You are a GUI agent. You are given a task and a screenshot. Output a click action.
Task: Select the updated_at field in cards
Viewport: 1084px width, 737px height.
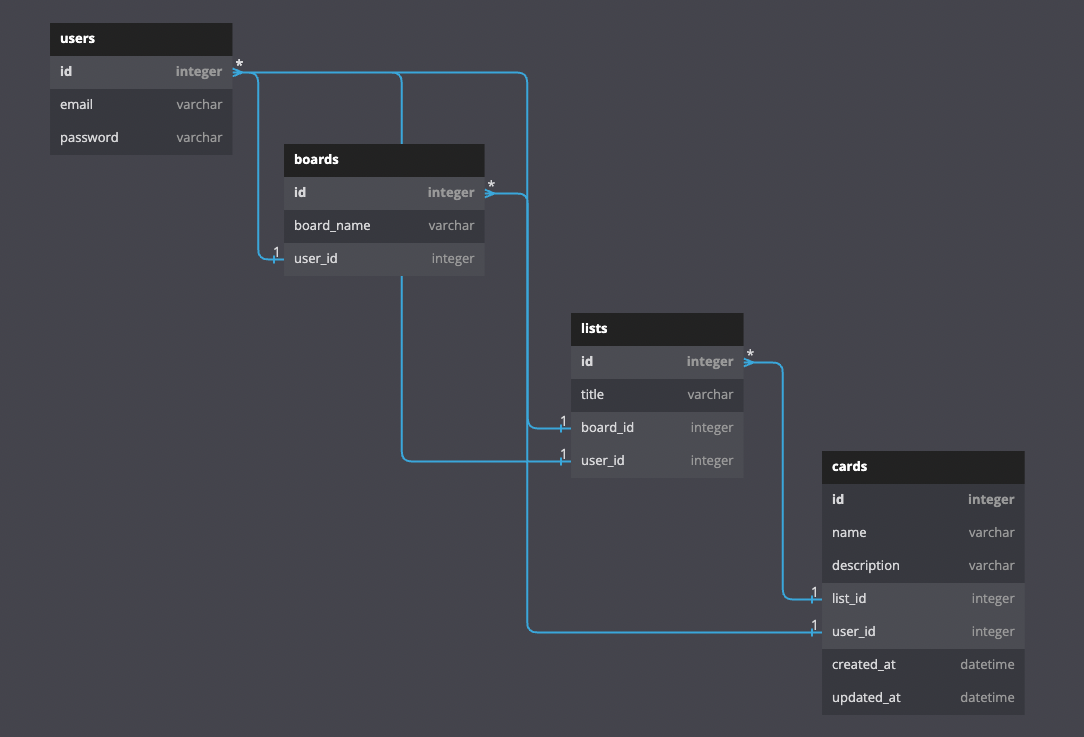tap(923, 698)
